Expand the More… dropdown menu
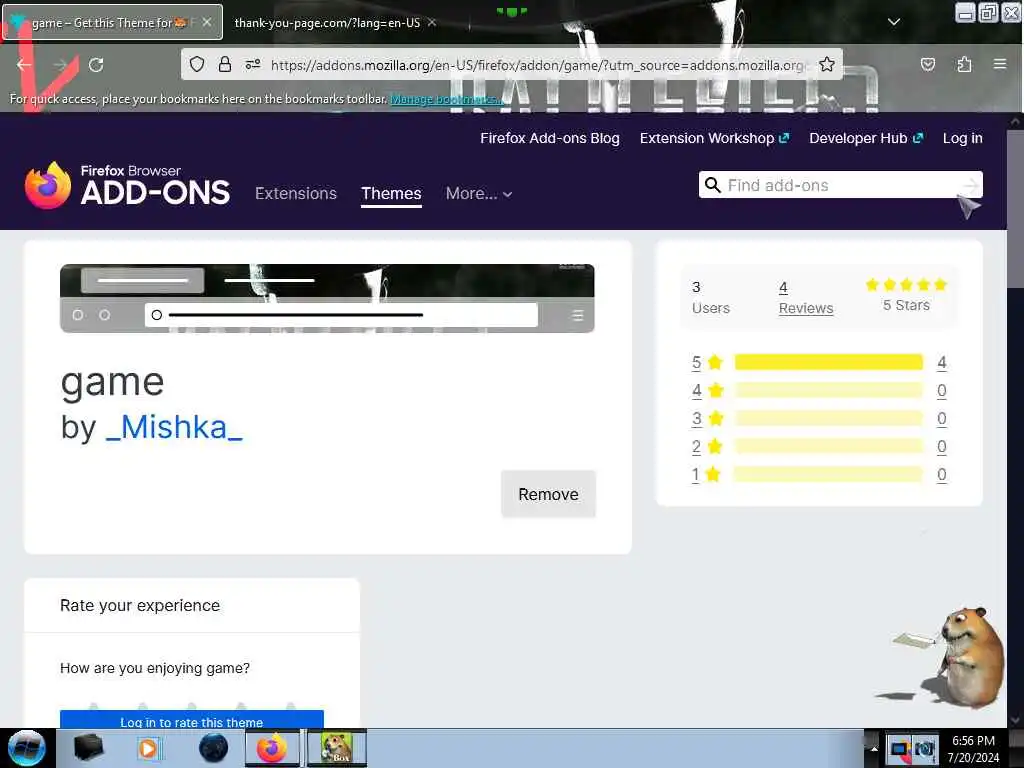 click(479, 193)
